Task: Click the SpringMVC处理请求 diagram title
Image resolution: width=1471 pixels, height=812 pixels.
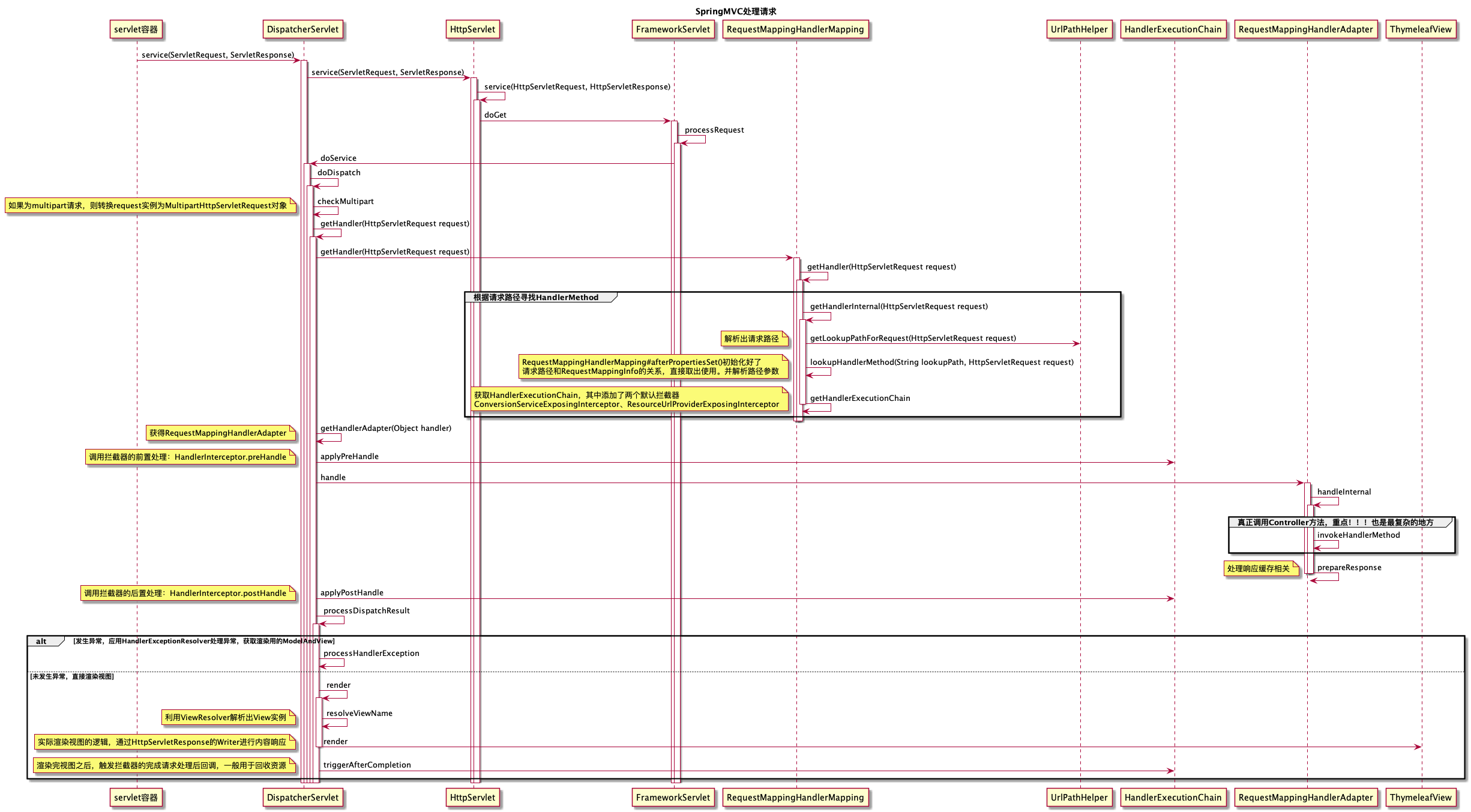Action: (x=735, y=11)
